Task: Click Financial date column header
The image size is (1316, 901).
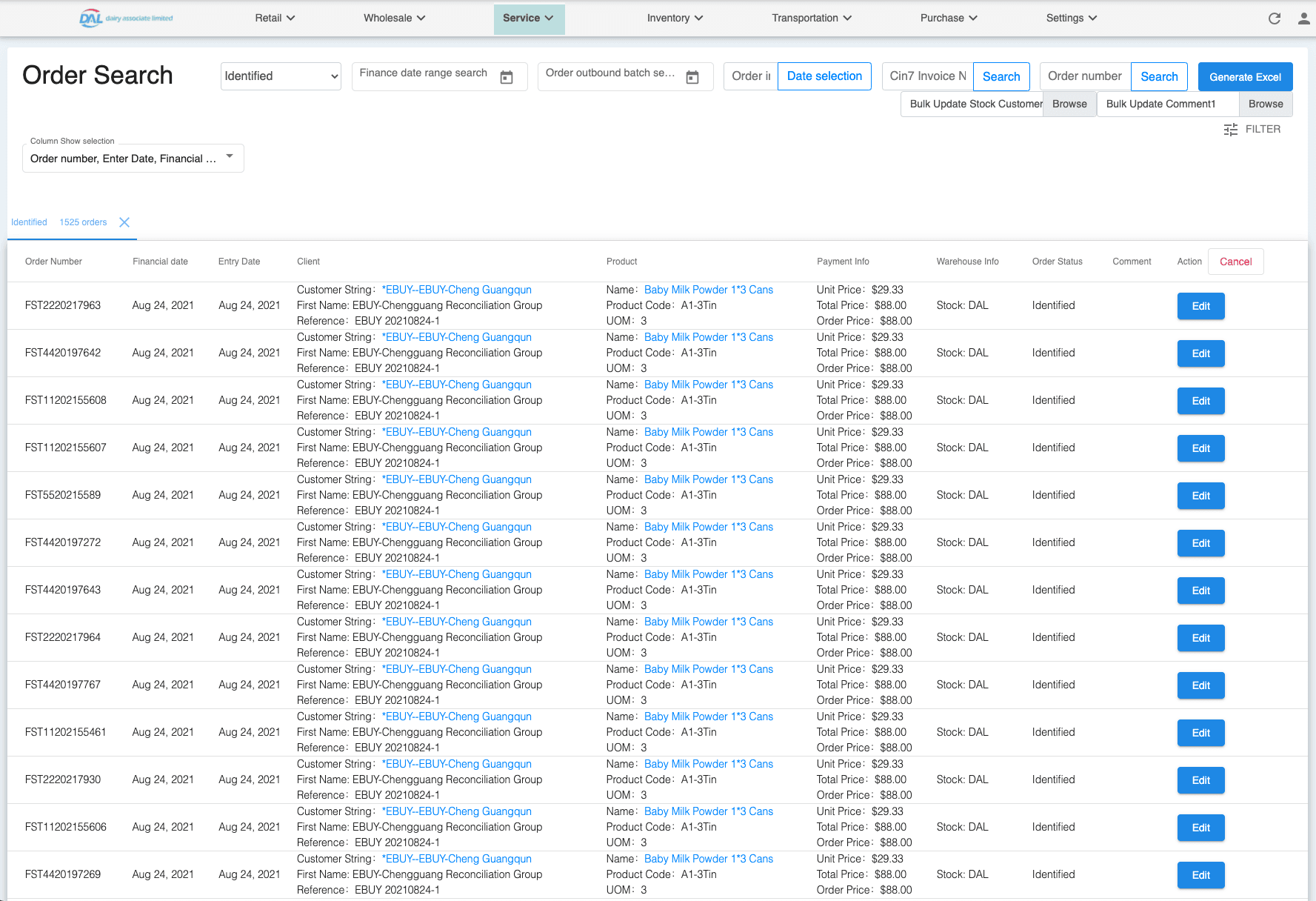Action: [x=160, y=262]
